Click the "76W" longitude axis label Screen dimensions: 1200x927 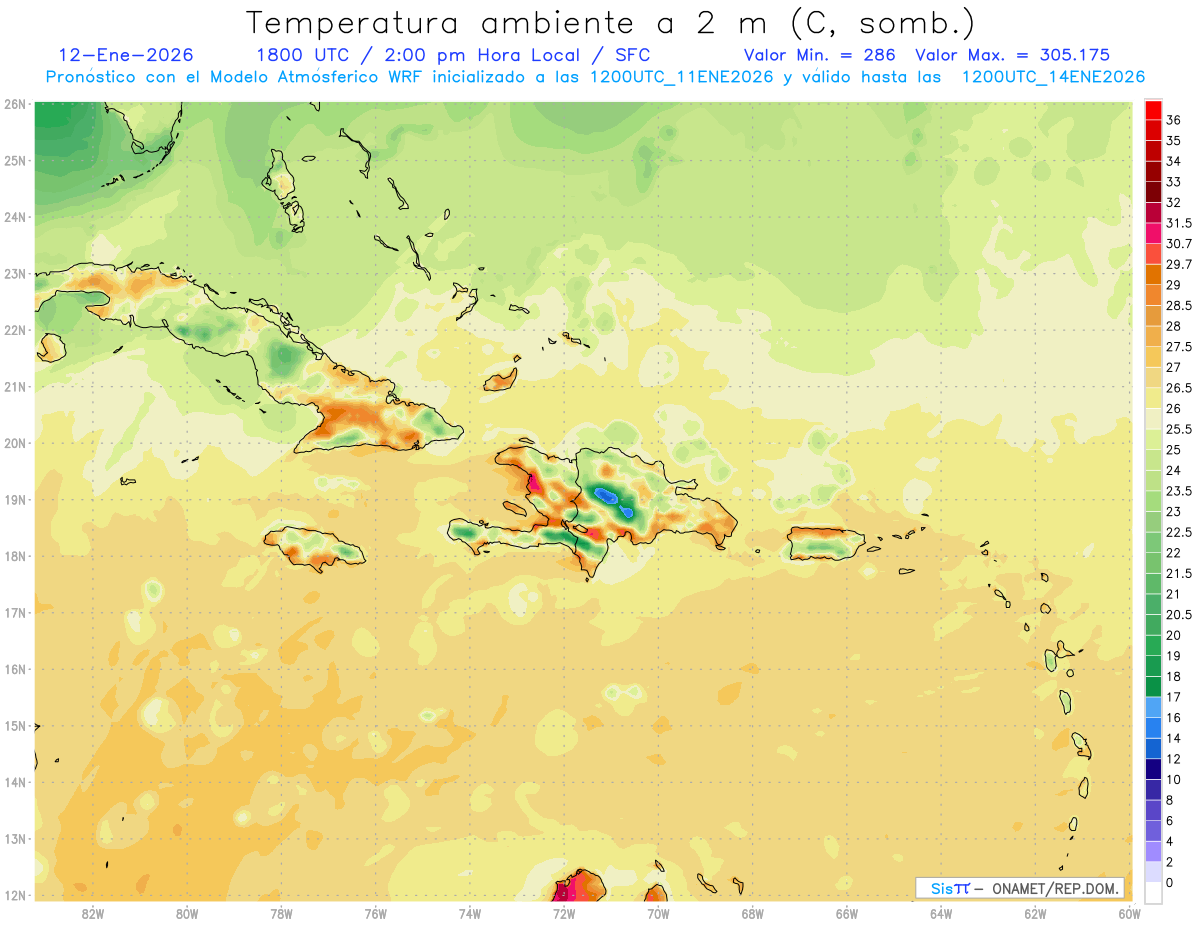(x=375, y=913)
